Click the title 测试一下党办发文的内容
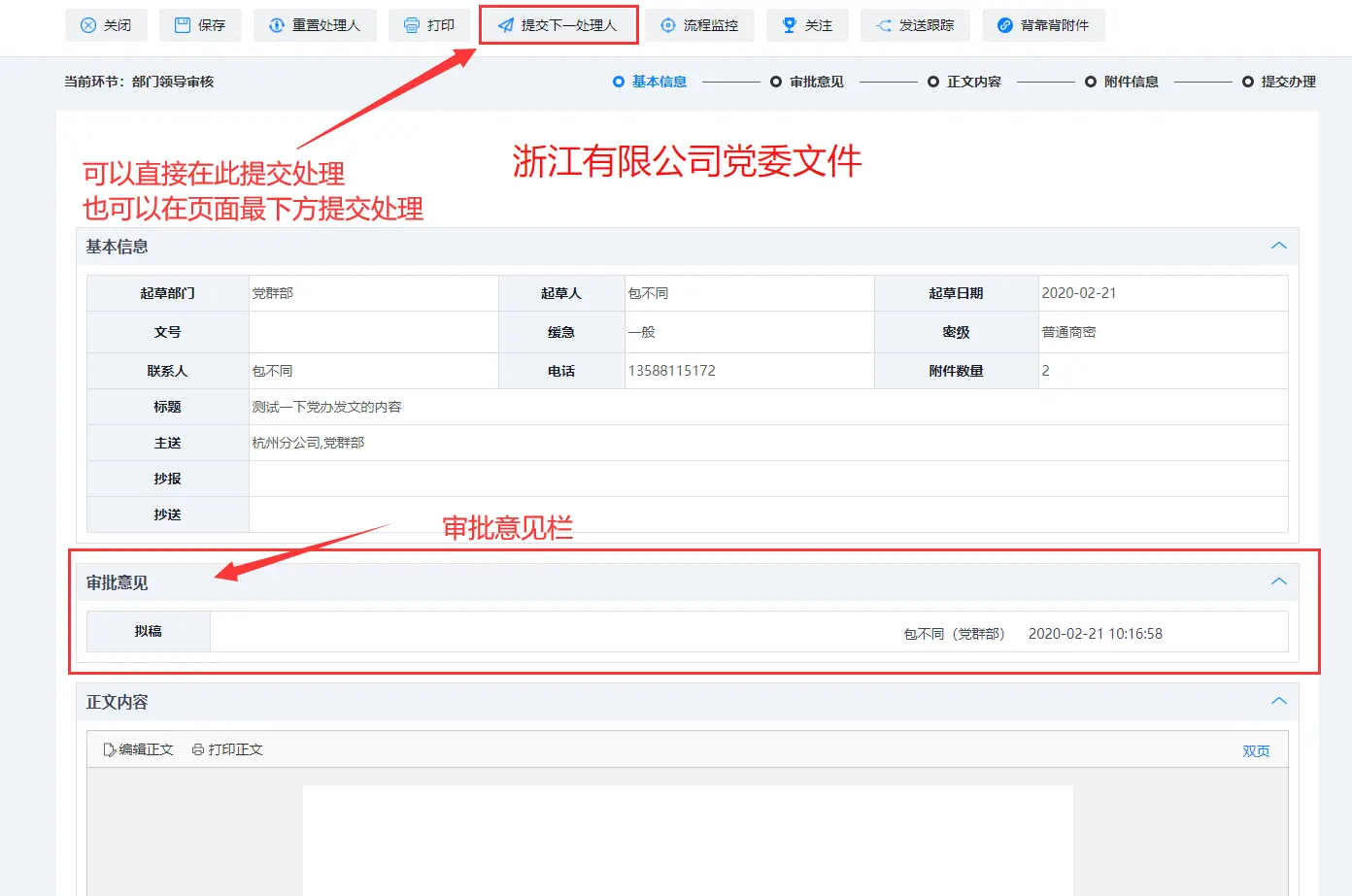 click(326, 407)
